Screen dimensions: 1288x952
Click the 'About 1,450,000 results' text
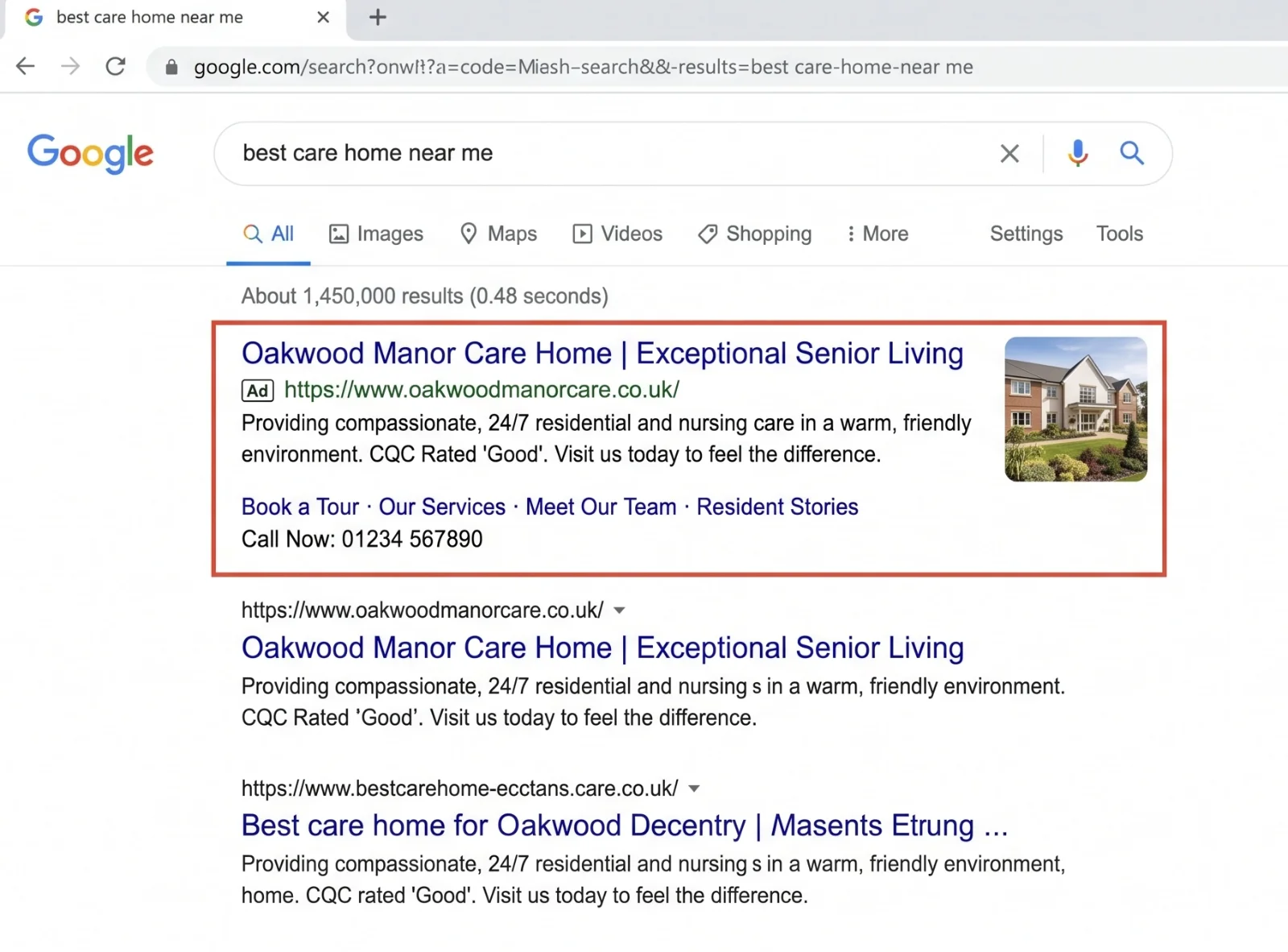pos(425,296)
